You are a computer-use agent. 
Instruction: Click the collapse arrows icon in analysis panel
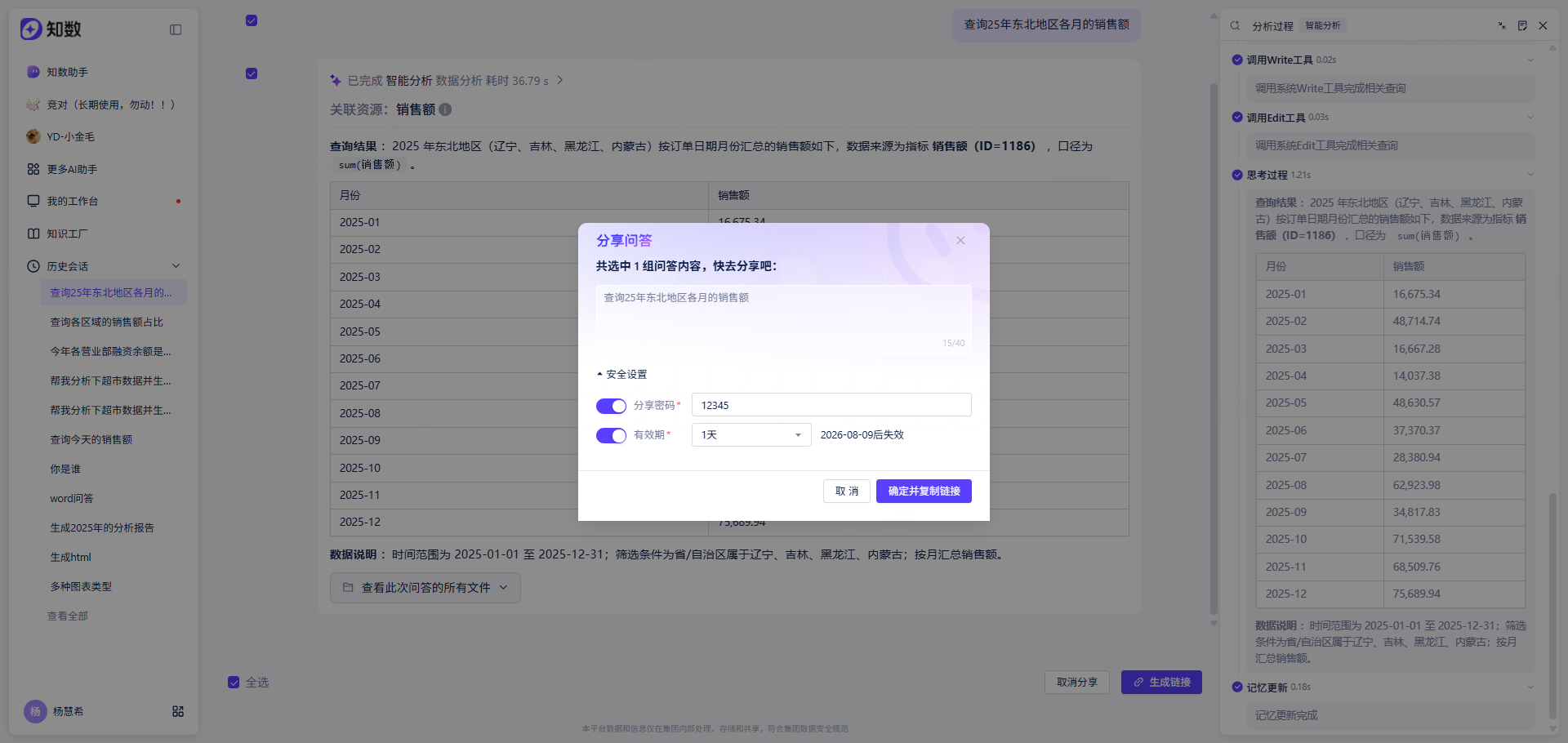click(1502, 25)
